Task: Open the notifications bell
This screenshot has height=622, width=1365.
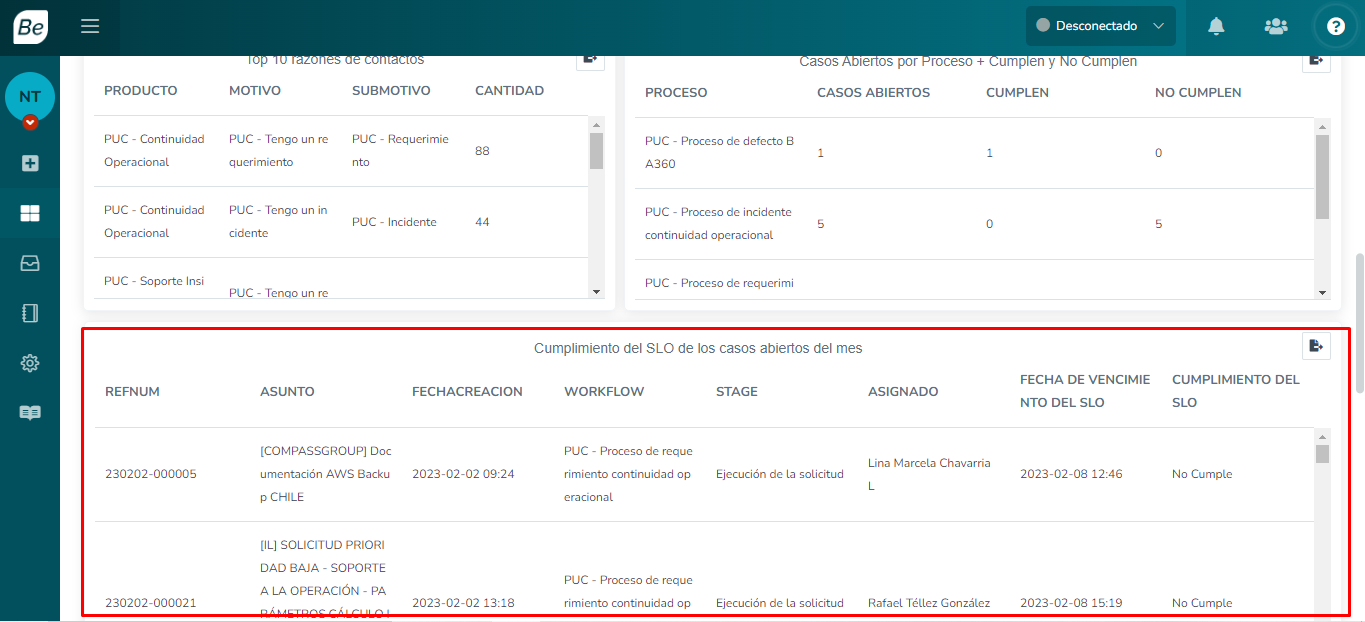Action: [1216, 27]
